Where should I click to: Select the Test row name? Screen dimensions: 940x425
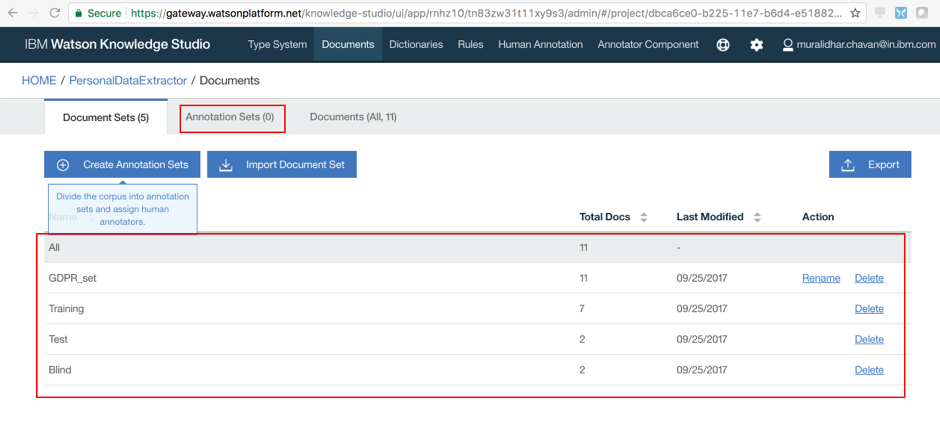58,339
